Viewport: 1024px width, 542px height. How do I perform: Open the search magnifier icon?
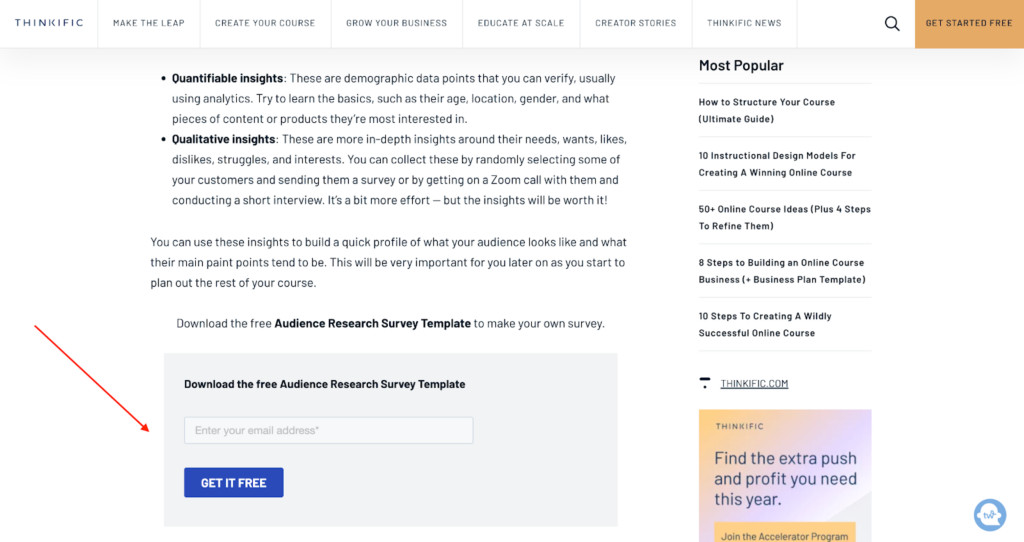click(x=891, y=24)
